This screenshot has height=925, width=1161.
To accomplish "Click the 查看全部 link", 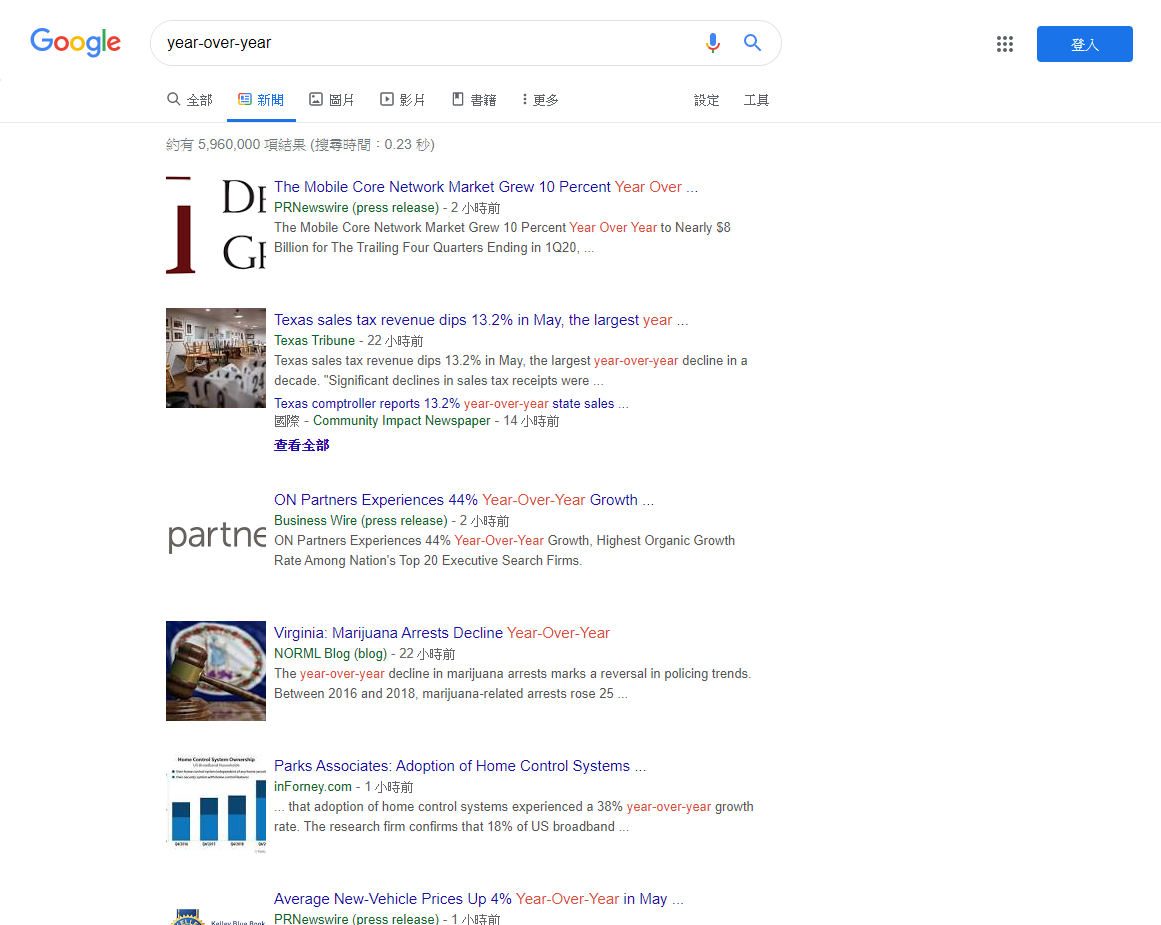I will (x=301, y=445).
